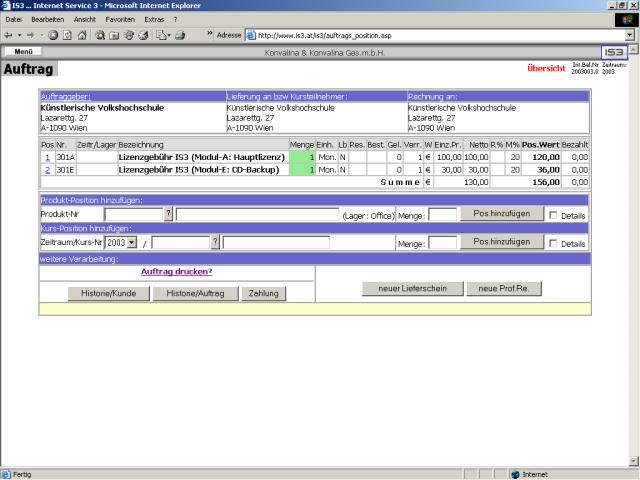This screenshot has width=640, height=480.
Task: Select Lizenzgebühr IS3 Modul-E CD-Backup text
Action: pyautogui.click(x=199, y=170)
